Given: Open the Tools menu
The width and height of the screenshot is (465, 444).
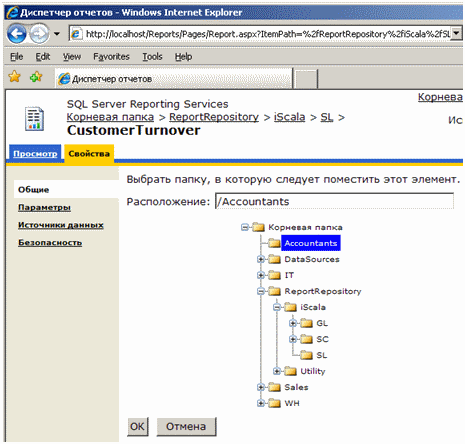Looking at the screenshot, I should [152, 57].
